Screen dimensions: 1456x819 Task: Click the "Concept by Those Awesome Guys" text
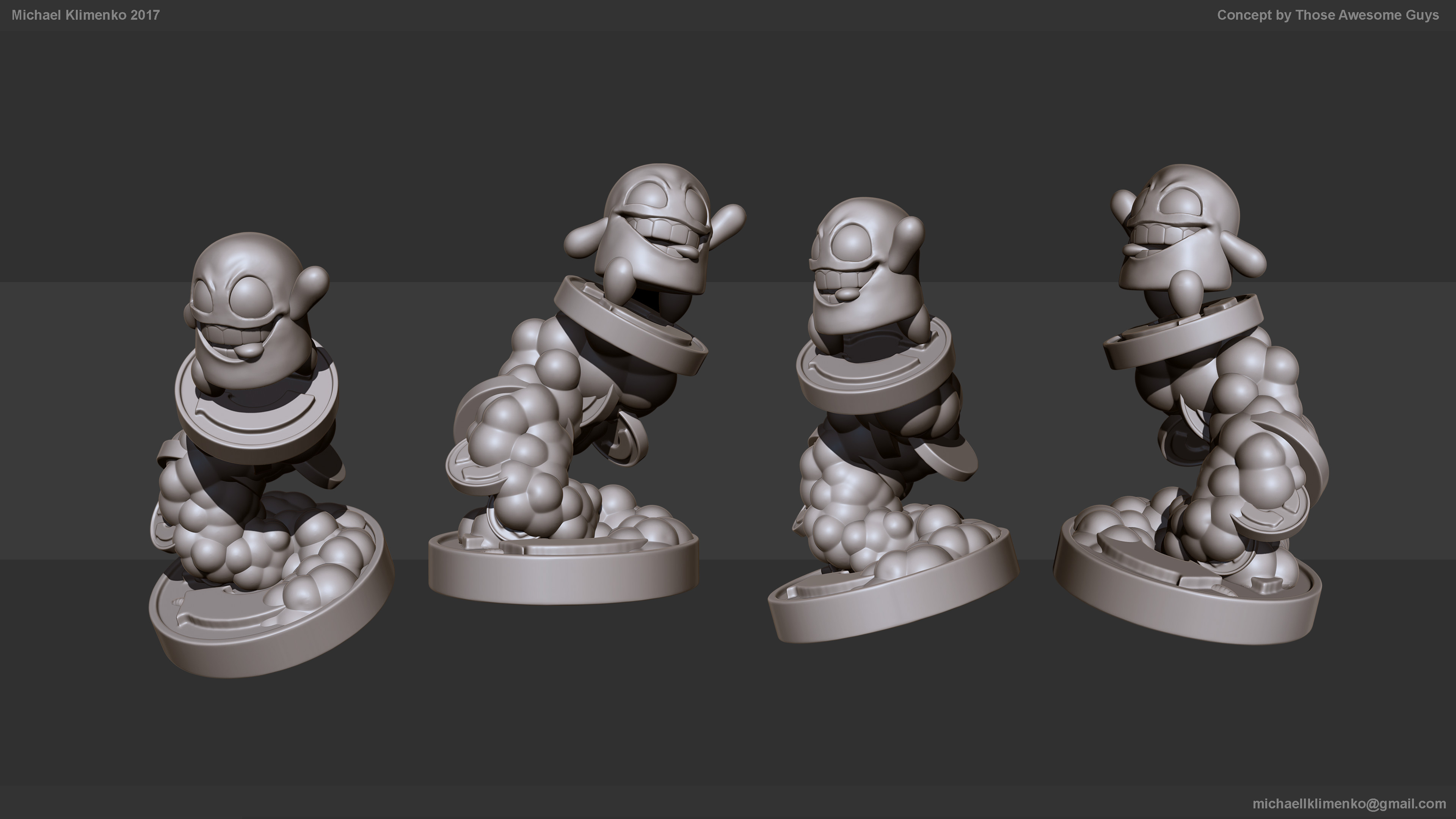(x=1328, y=15)
